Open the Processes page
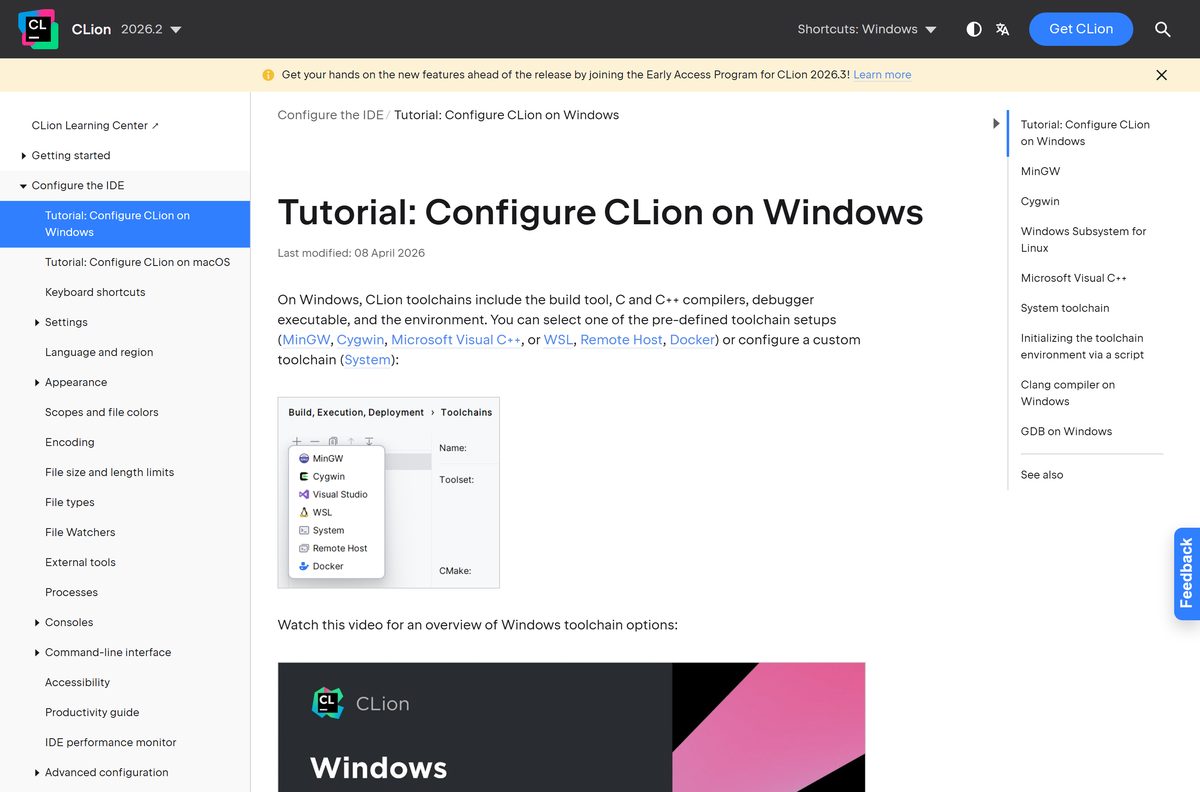 click(x=71, y=592)
